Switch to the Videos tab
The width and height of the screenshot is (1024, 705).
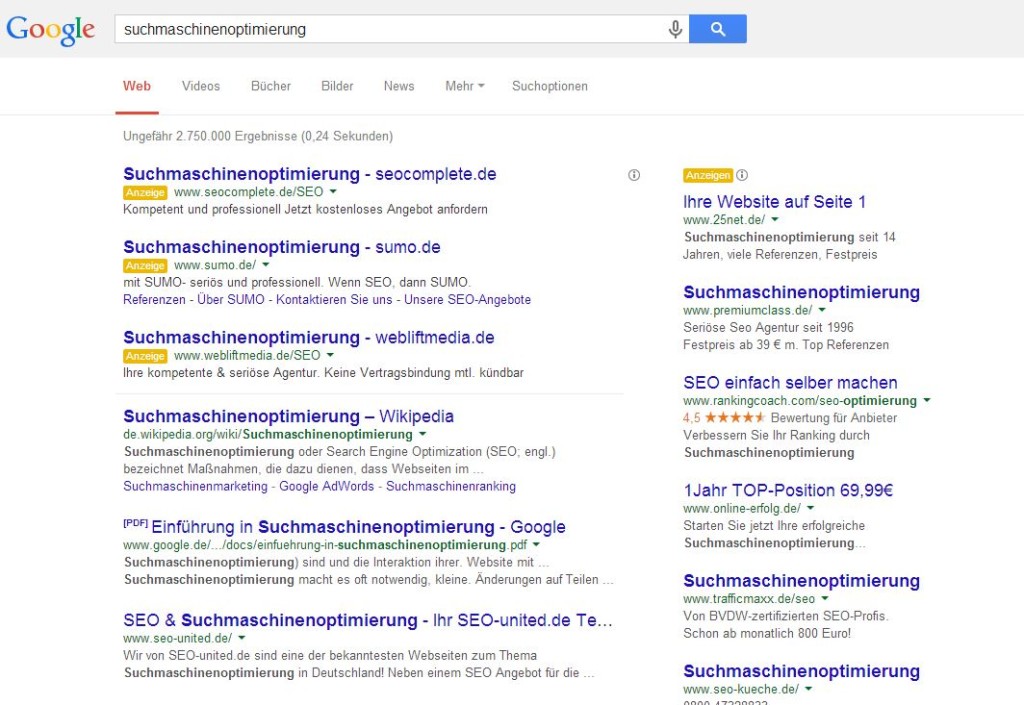point(200,86)
